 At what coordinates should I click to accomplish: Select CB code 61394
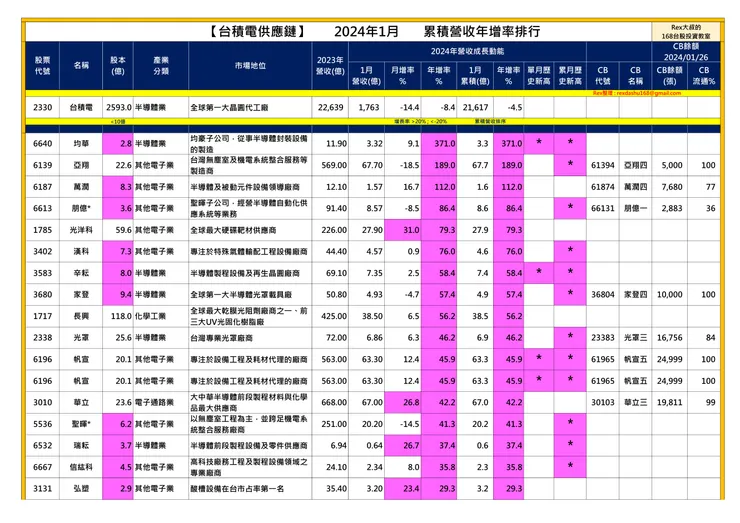pos(603,165)
